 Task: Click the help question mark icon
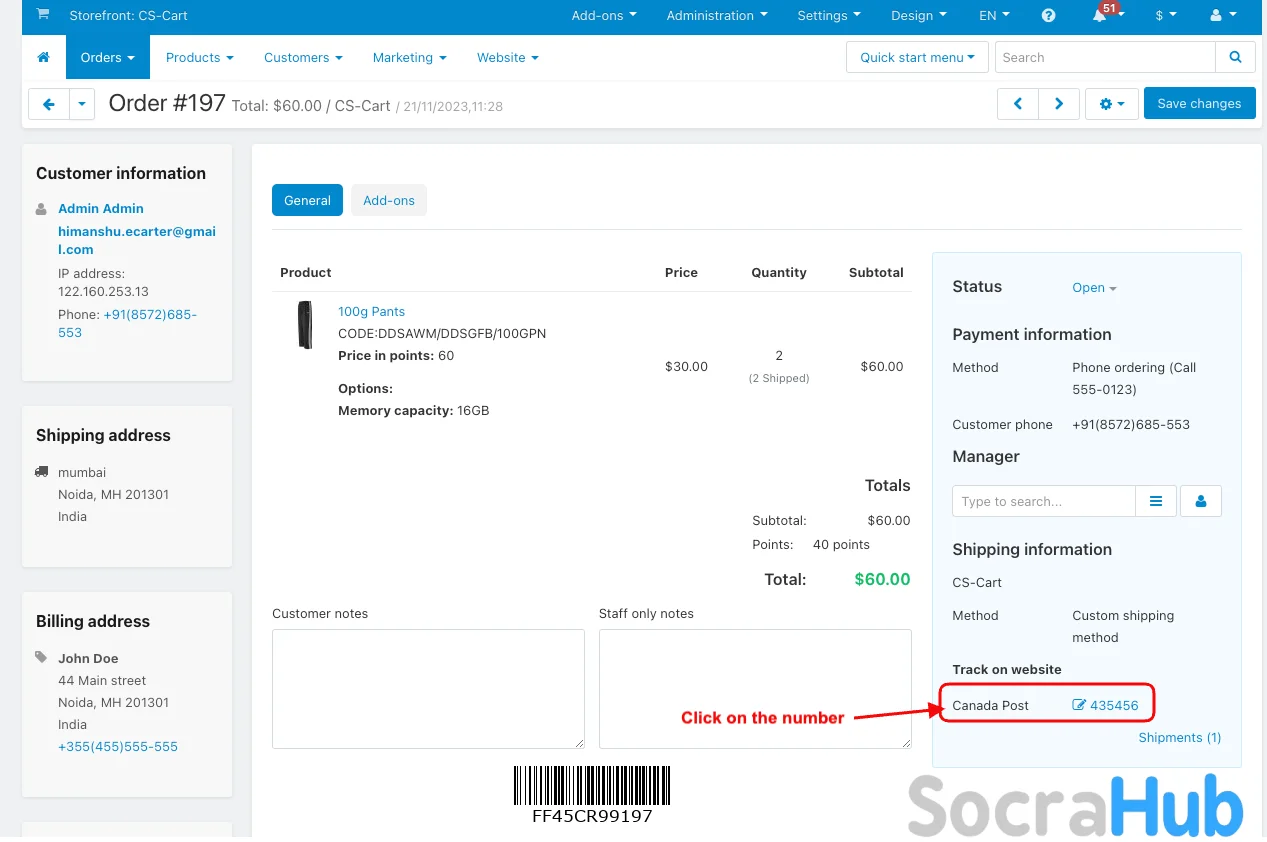tap(1048, 16)
